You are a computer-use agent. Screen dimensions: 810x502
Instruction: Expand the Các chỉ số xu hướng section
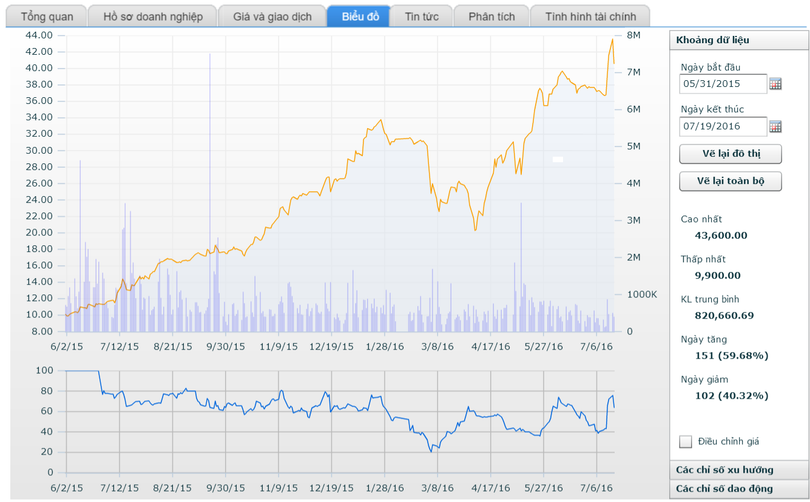click(x=738, y=469)
